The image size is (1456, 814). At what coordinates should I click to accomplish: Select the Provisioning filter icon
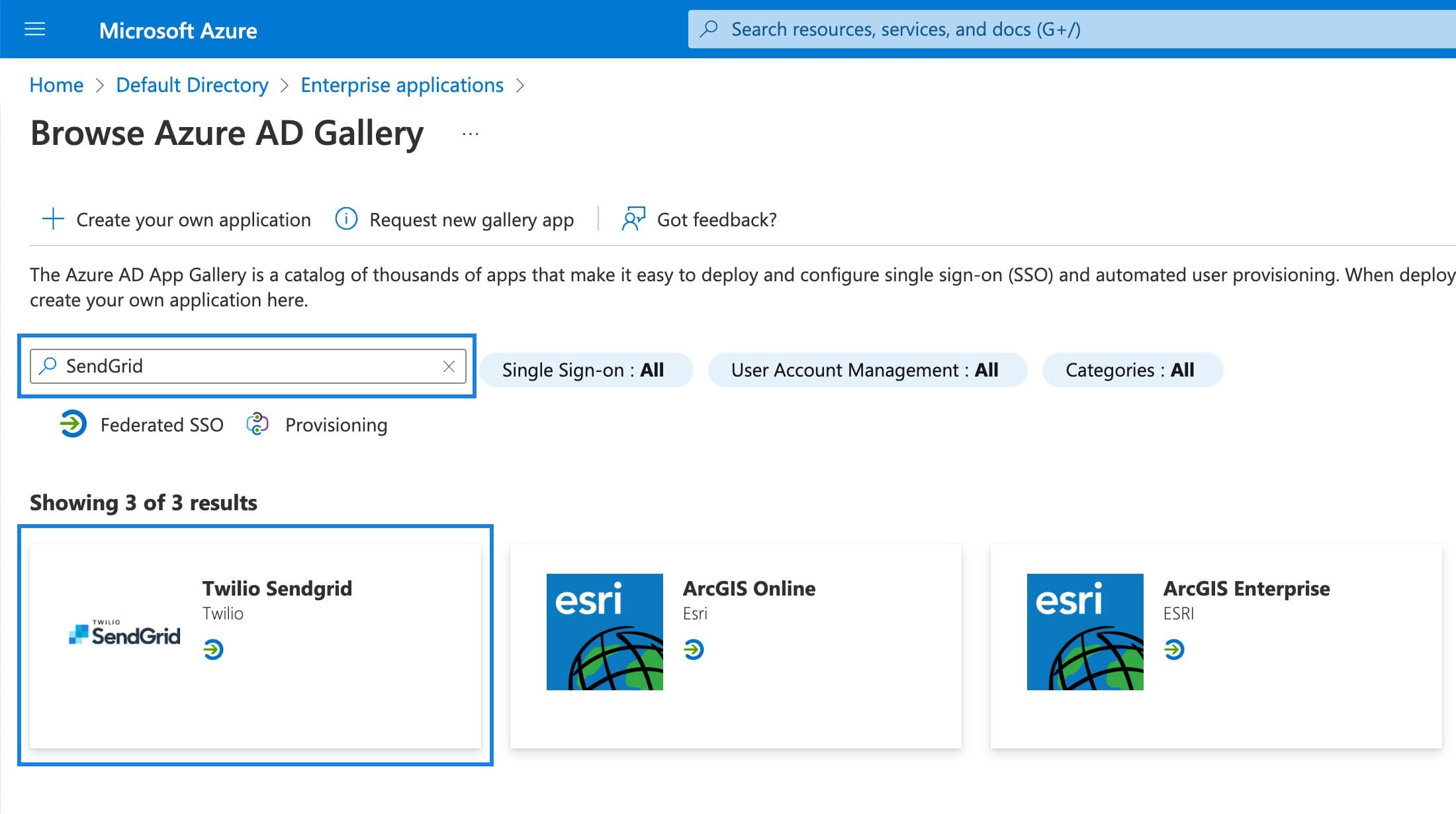(x=258, y=424)
